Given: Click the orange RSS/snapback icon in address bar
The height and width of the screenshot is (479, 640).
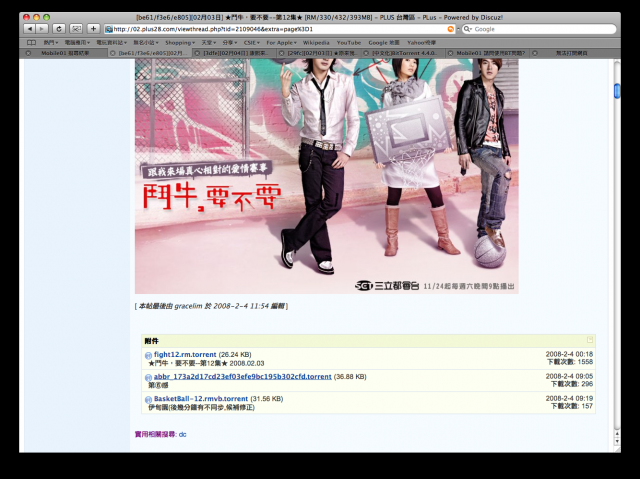Looking at the screenshot, I should point(451,29).
